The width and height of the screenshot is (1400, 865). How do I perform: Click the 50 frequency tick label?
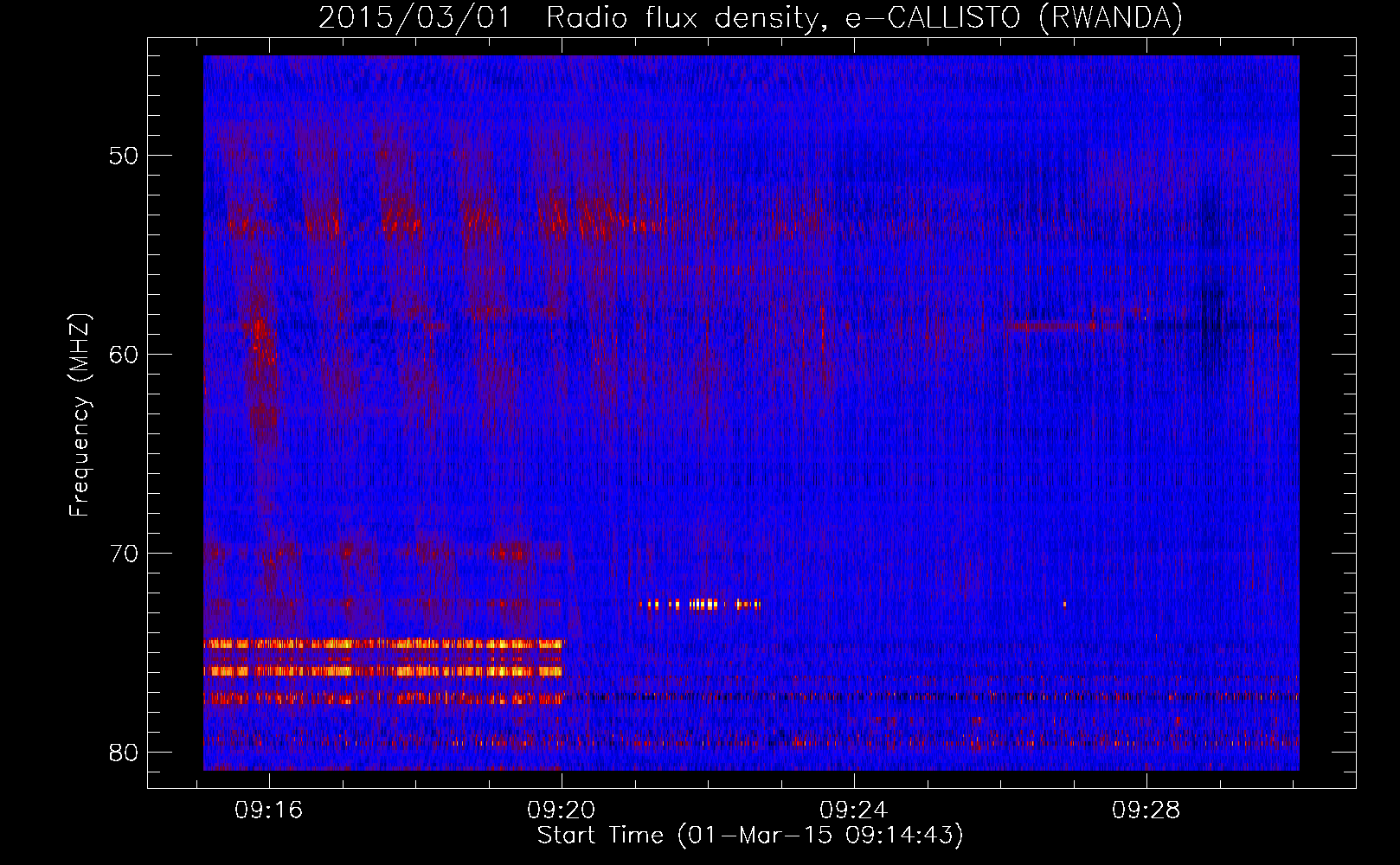coord(124,157)
